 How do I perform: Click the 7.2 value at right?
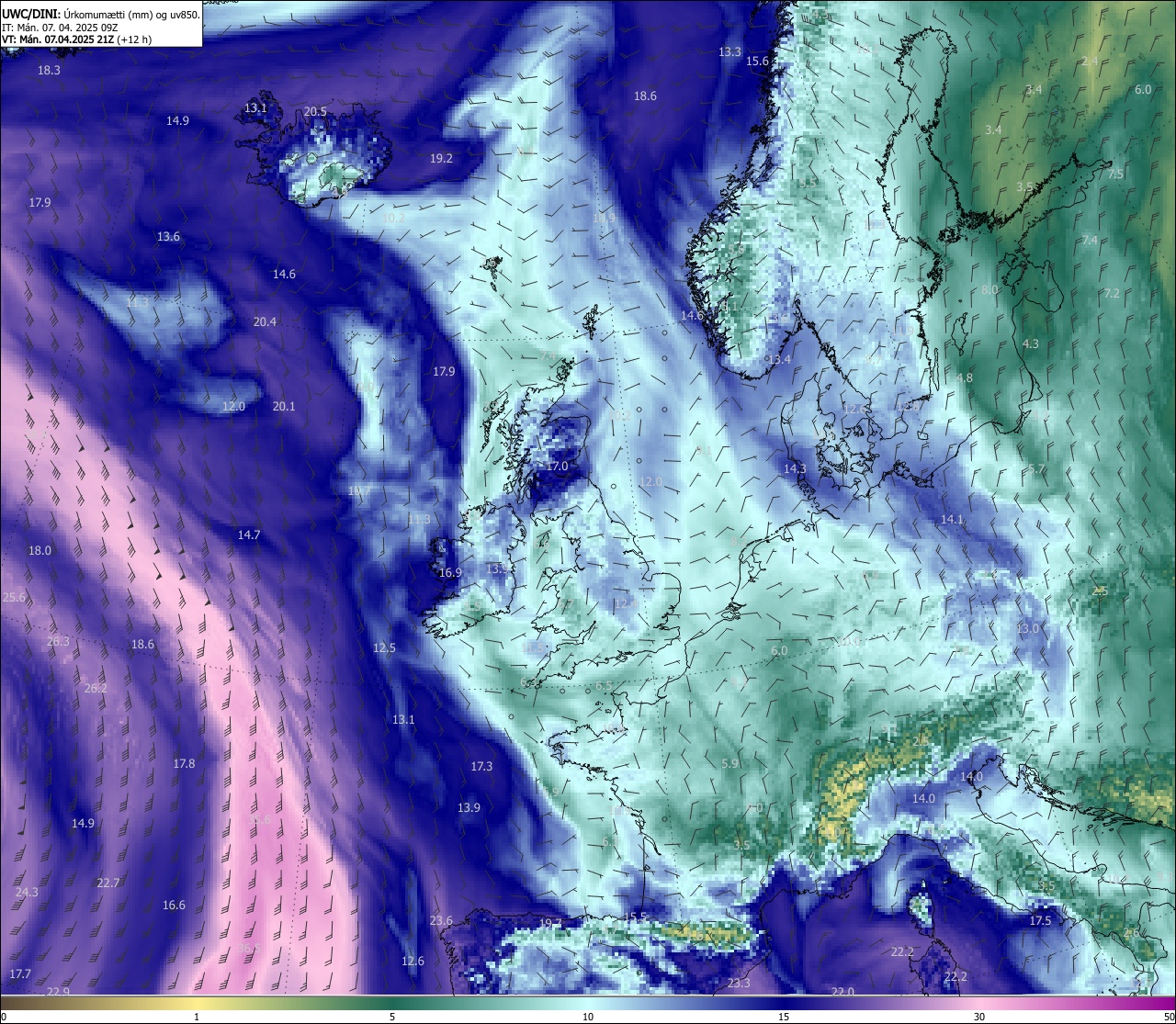tap(1112, 293)
